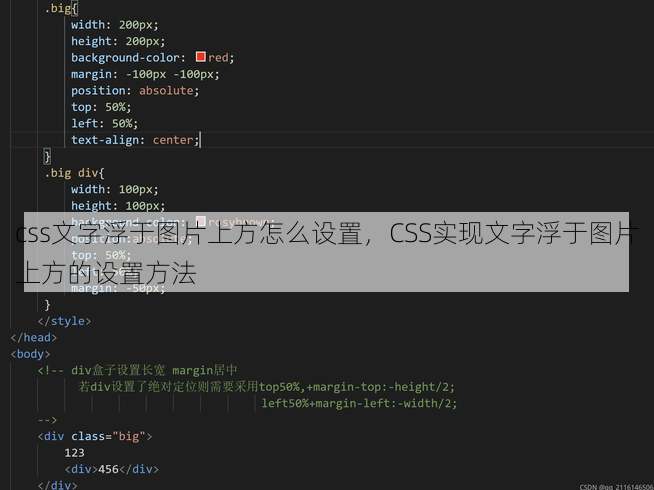
Task: Click the '<div>456</div>' line
Action: point(111,469)
